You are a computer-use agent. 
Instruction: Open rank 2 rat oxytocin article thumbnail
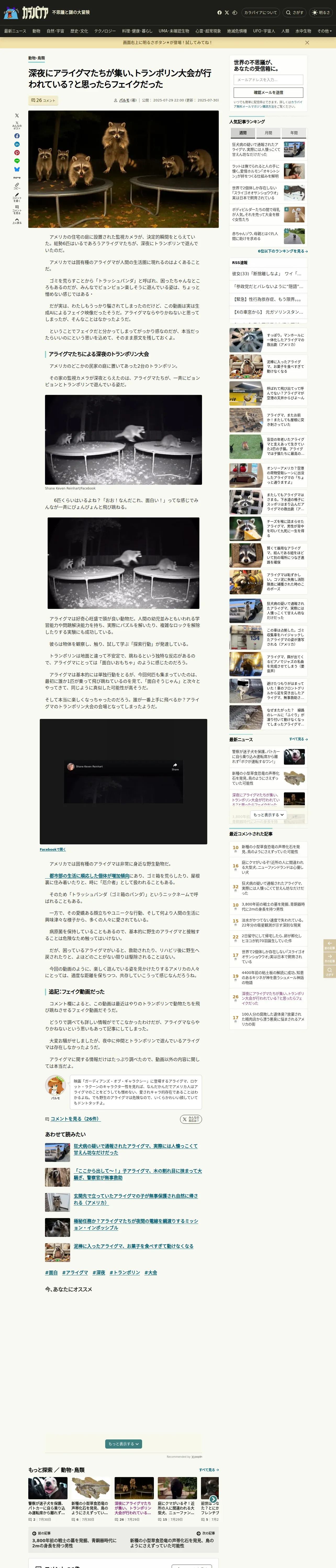click(x=295, y=171)
